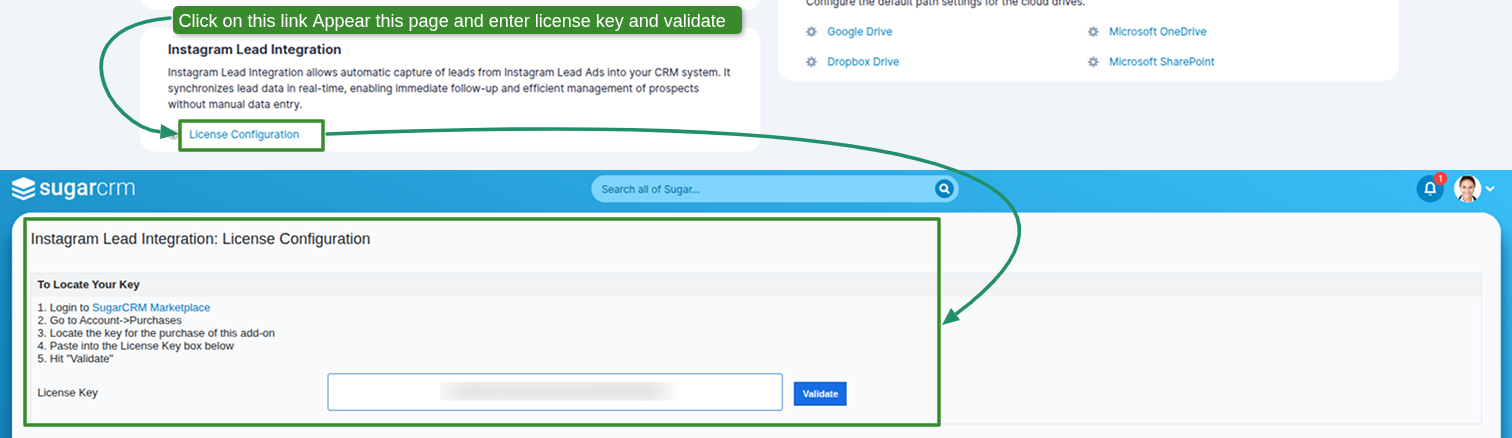Click the search magnifier icon
1512x438 pixels.
coord(944,189)
